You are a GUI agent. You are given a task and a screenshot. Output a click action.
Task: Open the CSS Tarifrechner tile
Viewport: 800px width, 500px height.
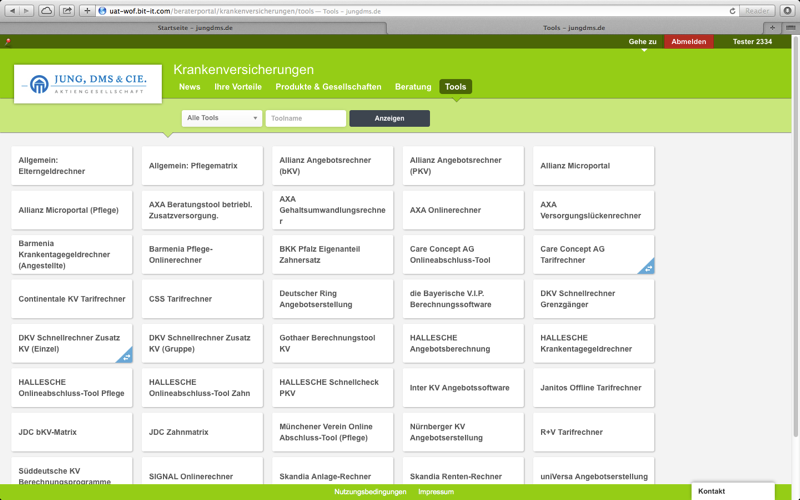[202, 299]
